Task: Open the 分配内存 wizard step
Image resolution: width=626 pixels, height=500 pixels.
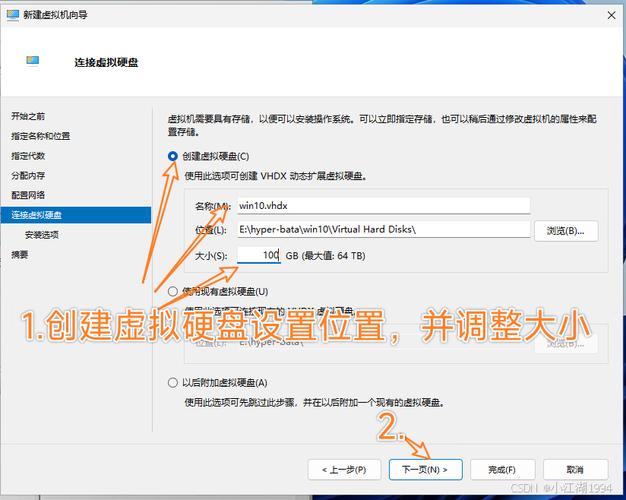Action: [28, 175]
